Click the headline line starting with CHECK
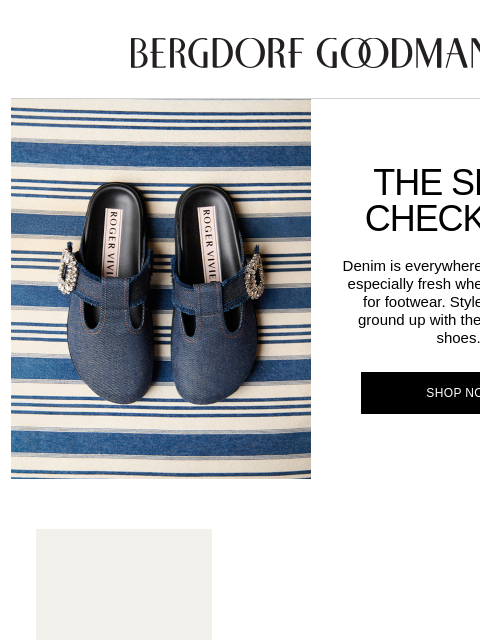Image resolution: width=480 pixels, height=640 pixels. pyautogui.click(x=423, y=218)
